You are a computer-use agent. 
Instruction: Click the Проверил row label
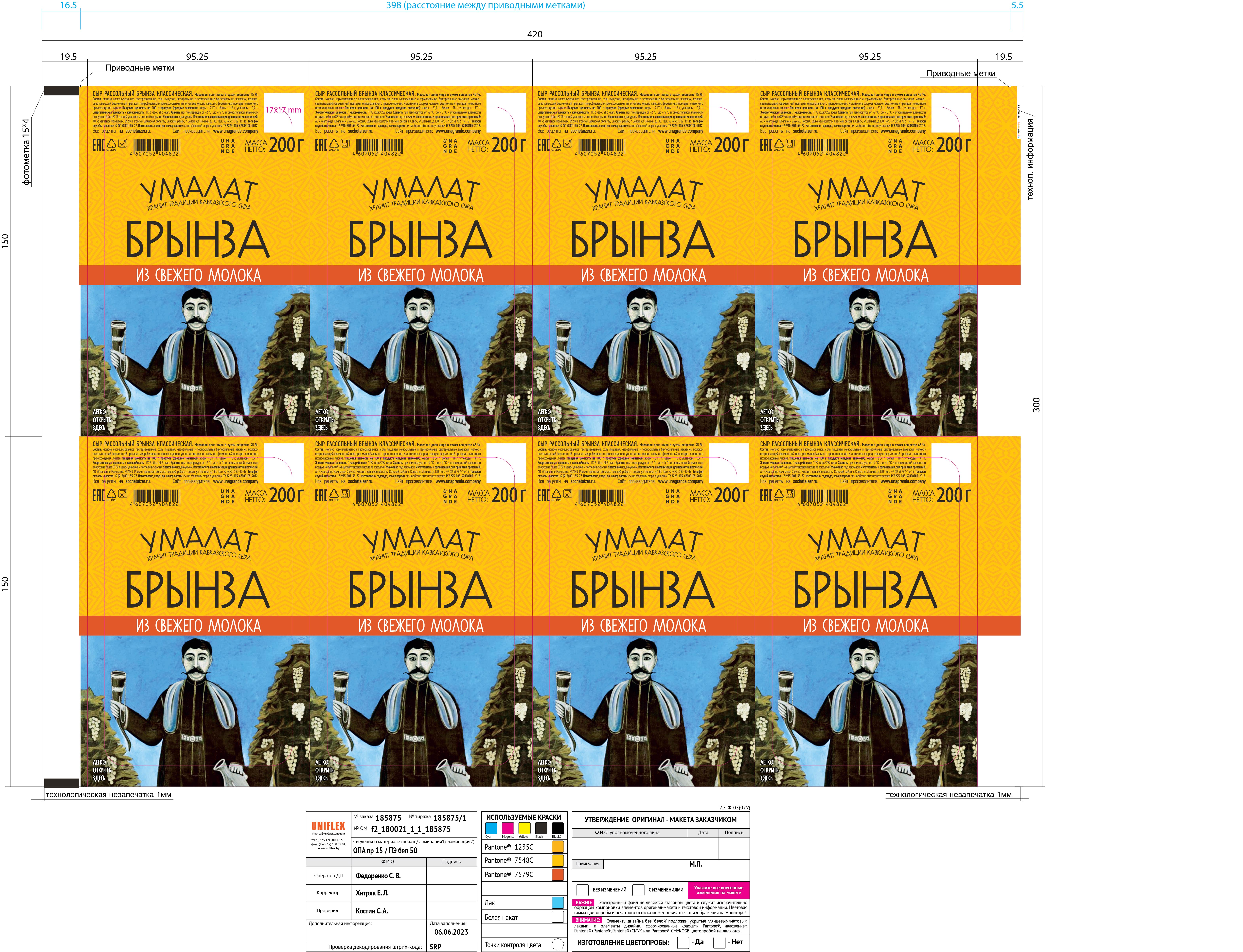328,911
